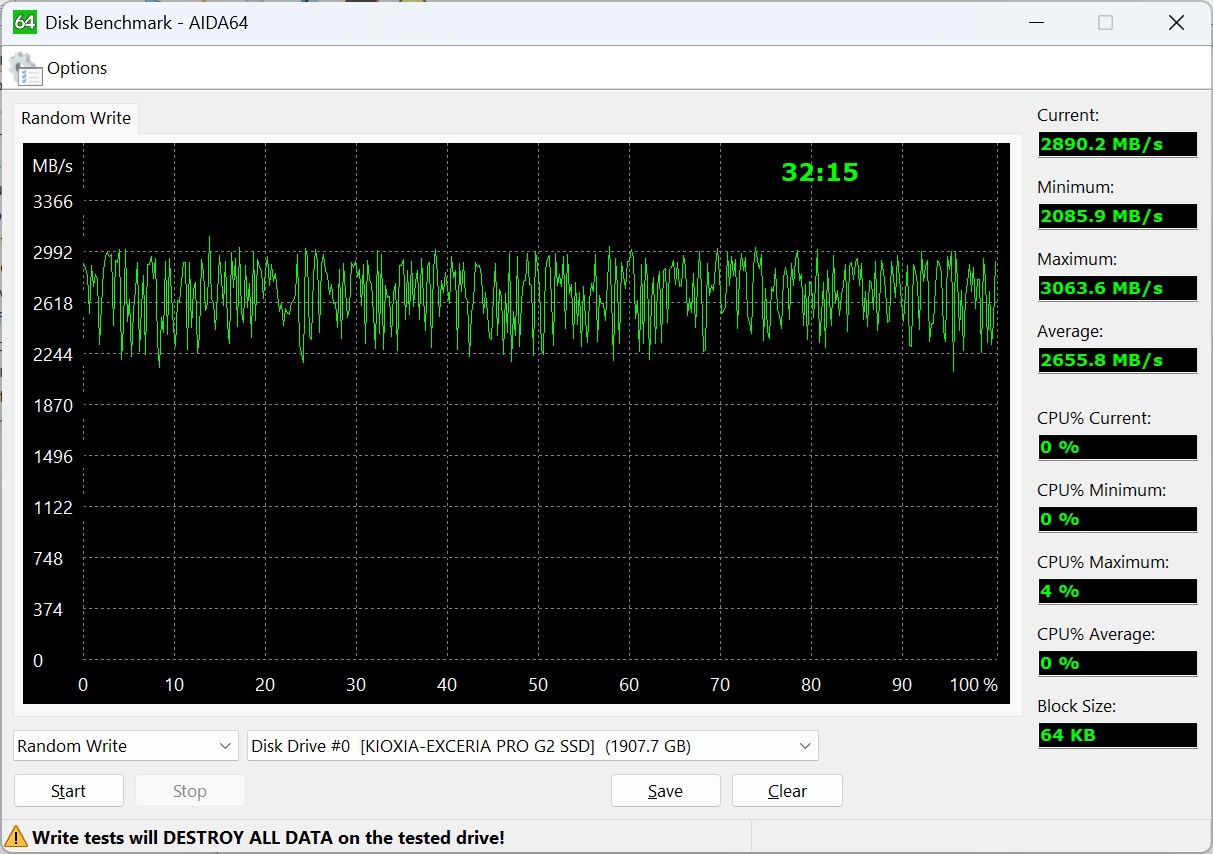Image resolution: width=1213 pixels, height=854 pixels.
Task: Expand the test type dropdown (Random Write)
Action: (126, 746)
